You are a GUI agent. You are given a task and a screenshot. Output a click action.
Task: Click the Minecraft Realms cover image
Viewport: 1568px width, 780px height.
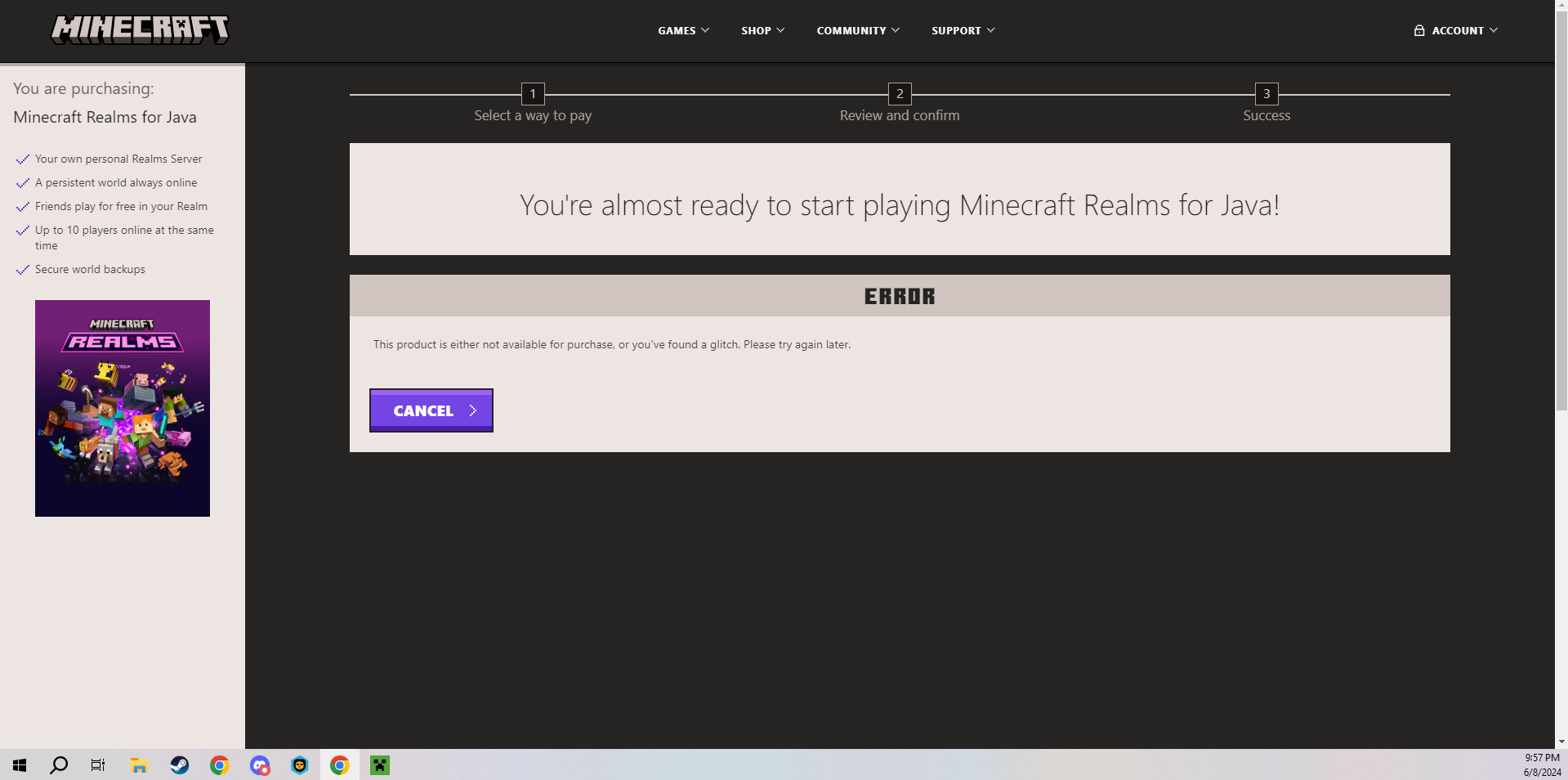123,408
